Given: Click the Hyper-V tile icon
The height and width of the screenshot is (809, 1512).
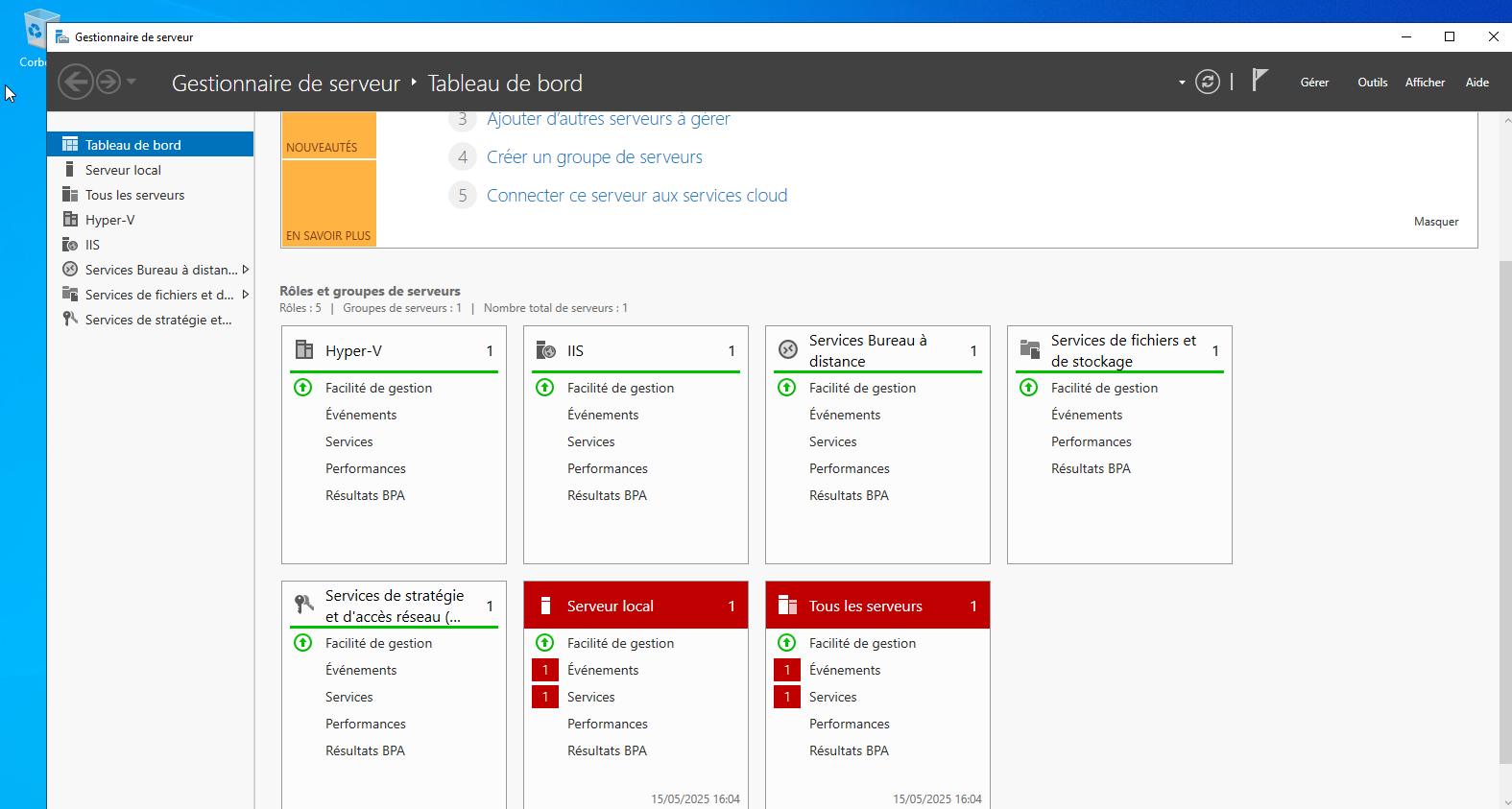Looking at the screenshot, I should (x=304, y=349).
